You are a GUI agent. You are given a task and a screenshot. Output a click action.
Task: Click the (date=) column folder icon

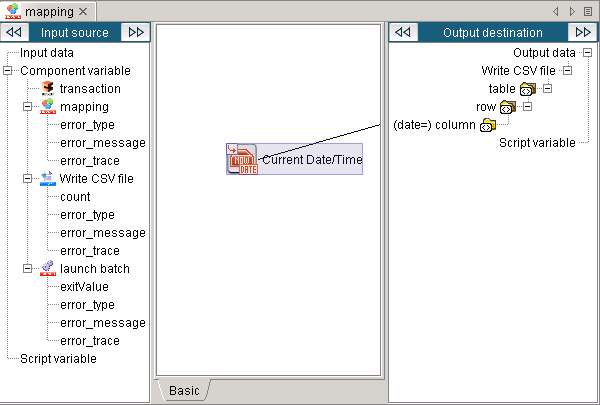coord(487,125)
